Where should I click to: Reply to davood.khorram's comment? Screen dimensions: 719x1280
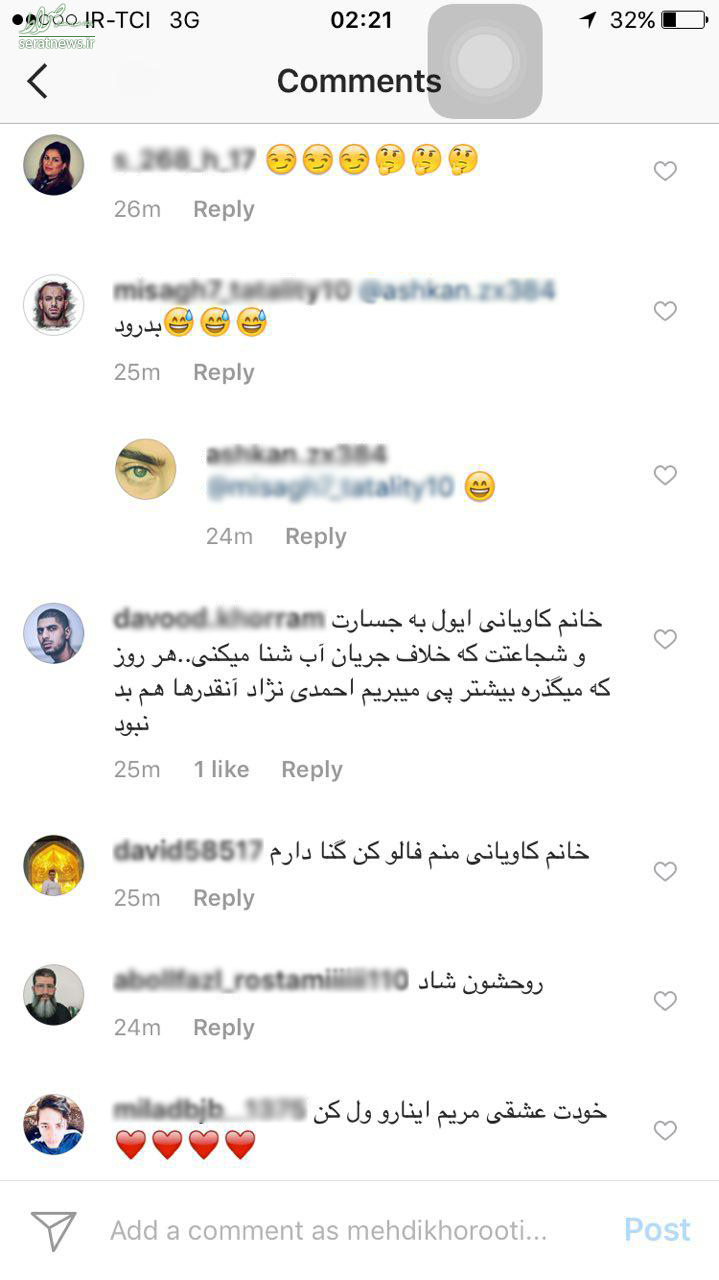[x=312, y=769]
